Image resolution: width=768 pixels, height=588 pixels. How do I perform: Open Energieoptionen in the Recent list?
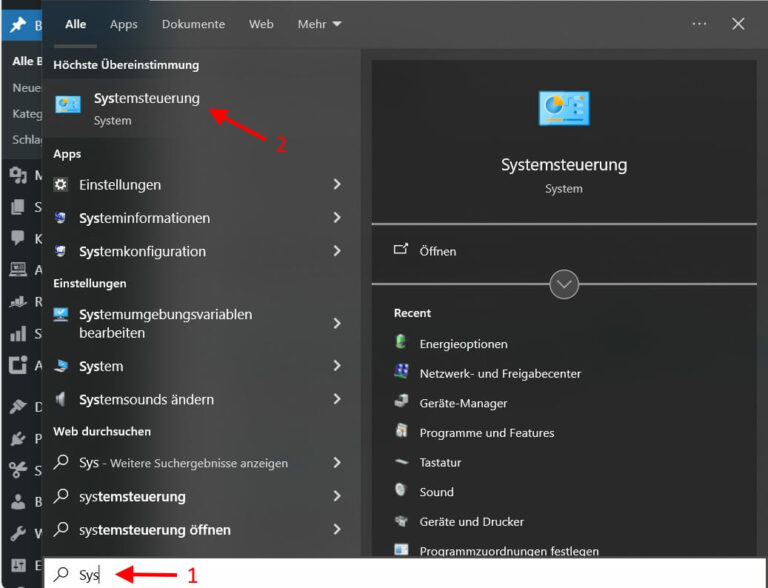pyautogui.click(x=463, y=344)
